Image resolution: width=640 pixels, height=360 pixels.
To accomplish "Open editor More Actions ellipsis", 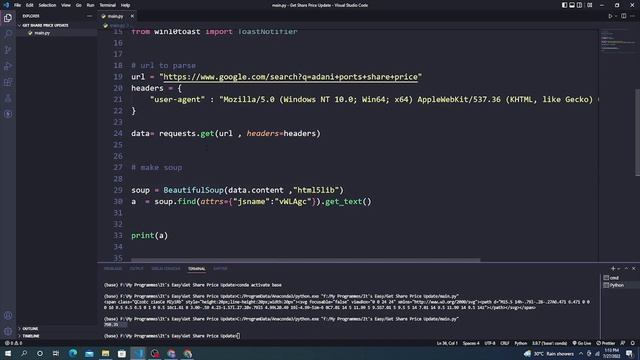I will click(632, 16).
